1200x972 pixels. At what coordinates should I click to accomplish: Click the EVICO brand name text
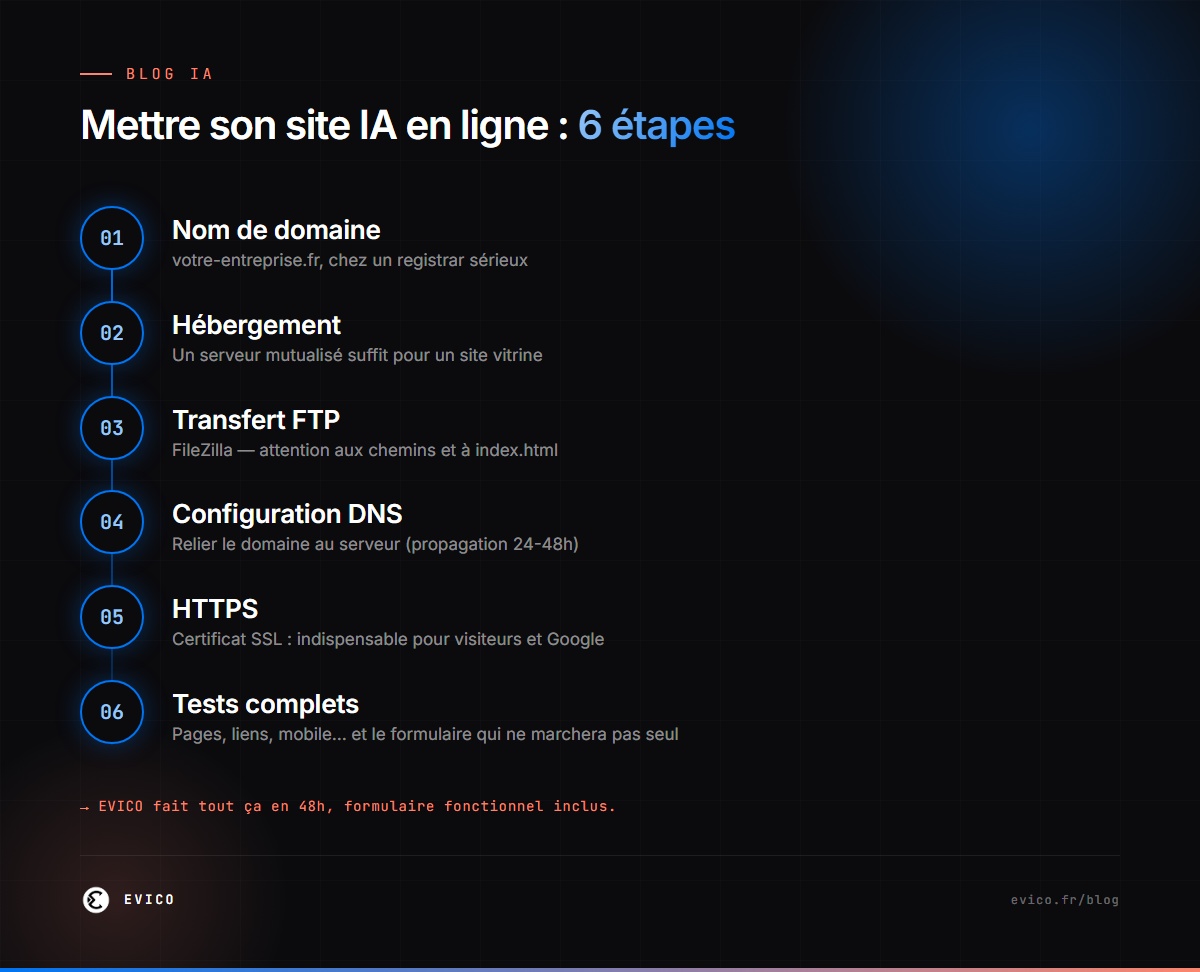pyautogui.click(x=149, y=900)
